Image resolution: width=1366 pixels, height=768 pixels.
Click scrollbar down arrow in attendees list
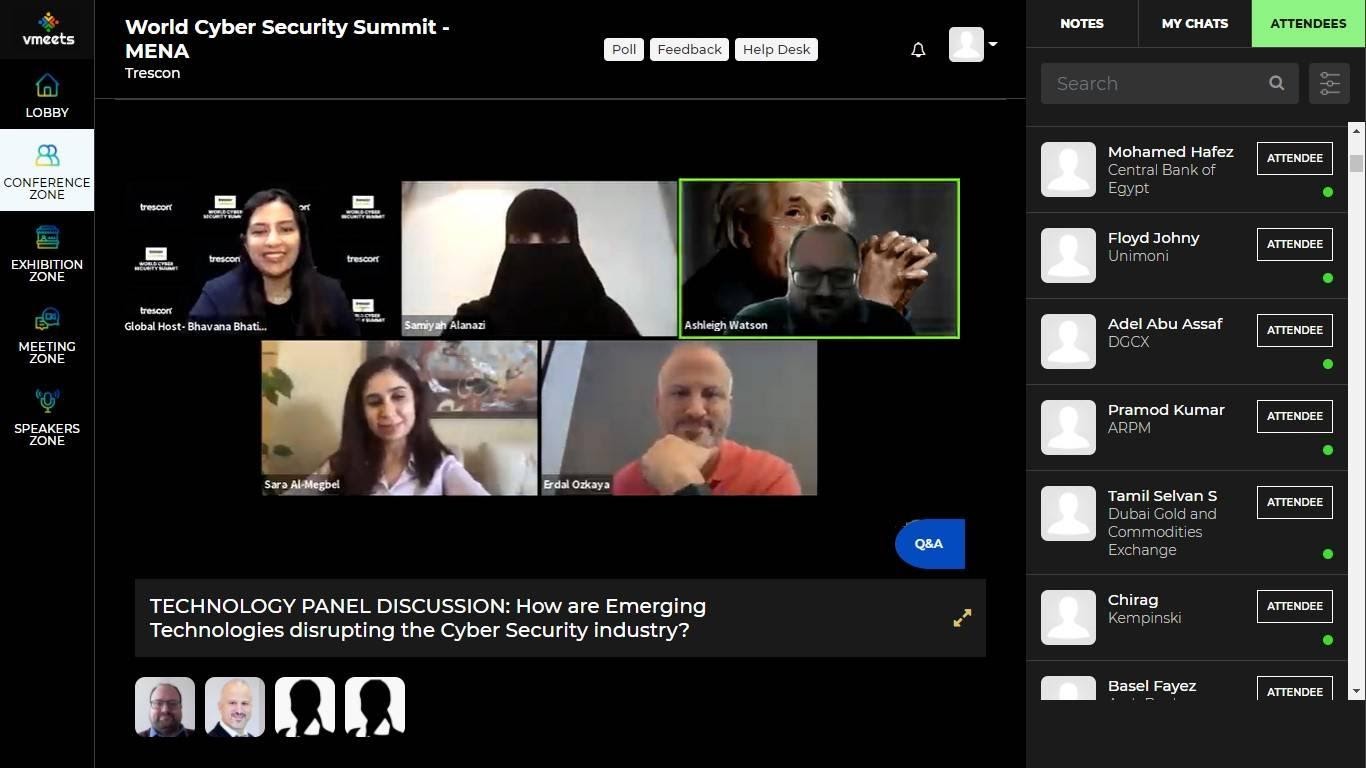(x=1356, y=691)
